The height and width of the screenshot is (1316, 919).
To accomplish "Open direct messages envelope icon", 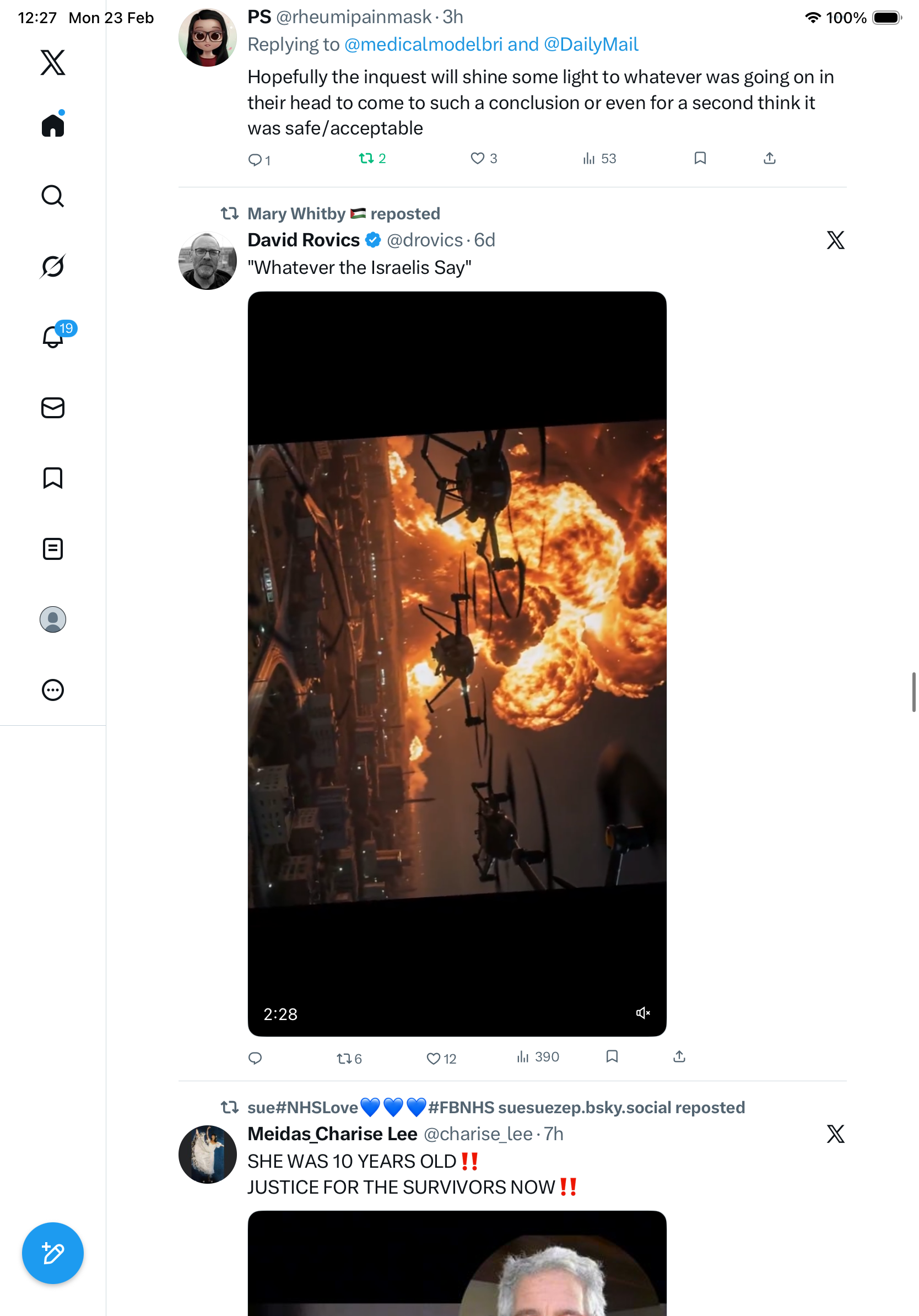I will tap(53, 408).
